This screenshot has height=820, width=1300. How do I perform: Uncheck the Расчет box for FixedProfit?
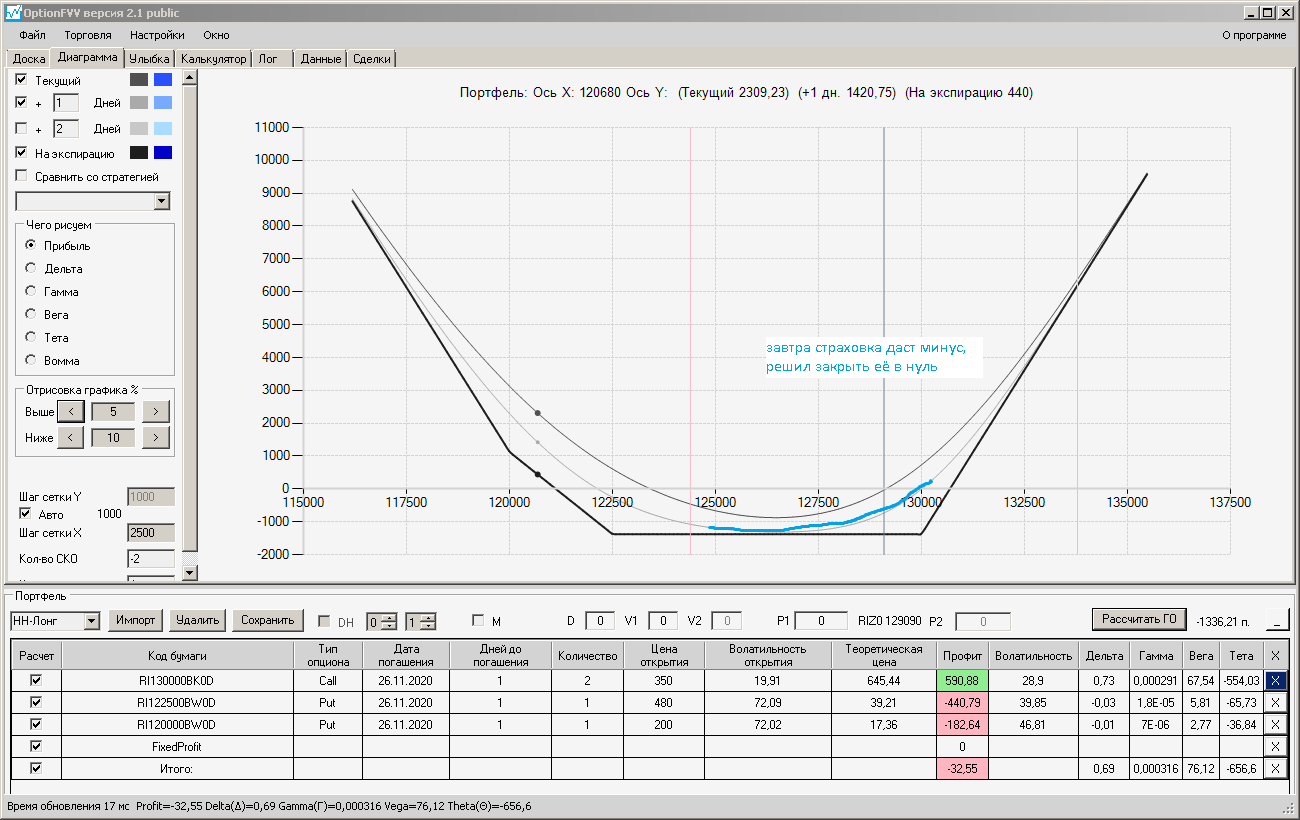(36, 746)
